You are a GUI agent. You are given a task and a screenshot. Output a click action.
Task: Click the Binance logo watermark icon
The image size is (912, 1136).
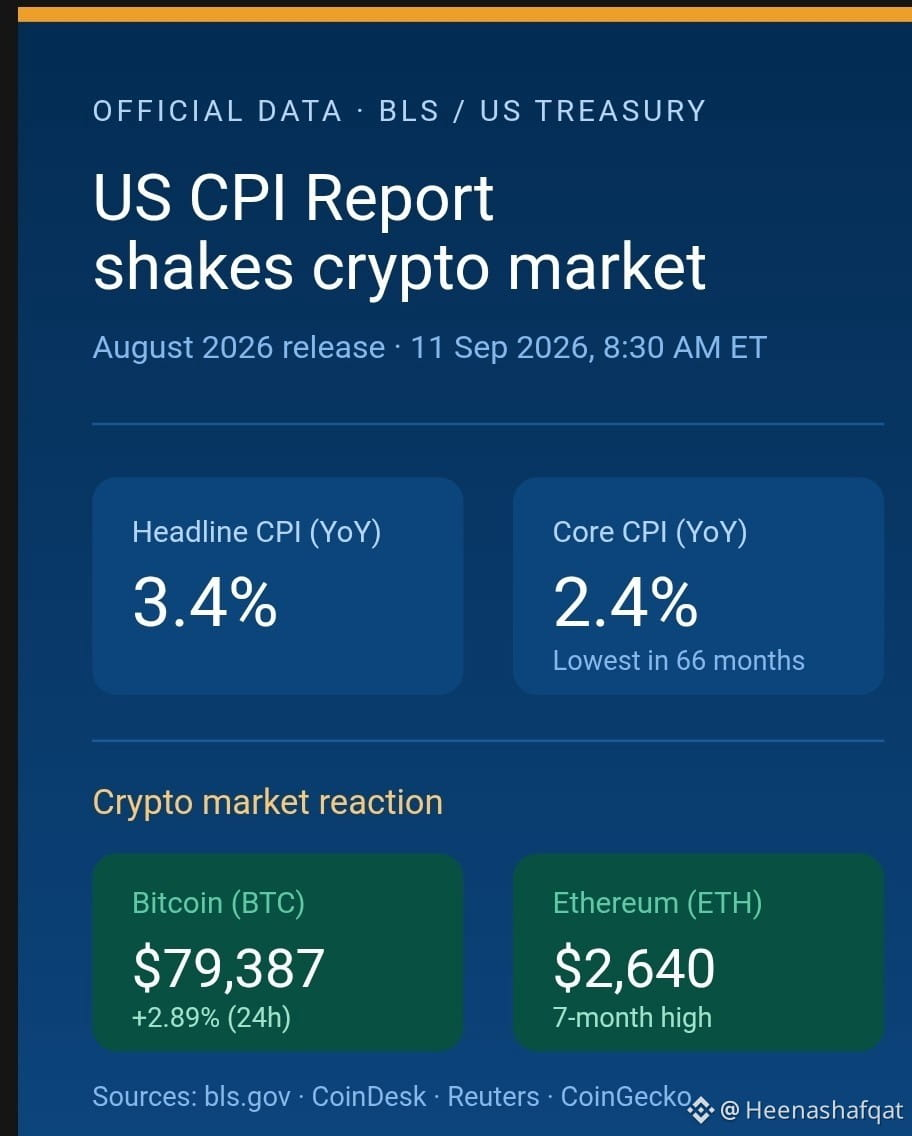click(700, 1109)
